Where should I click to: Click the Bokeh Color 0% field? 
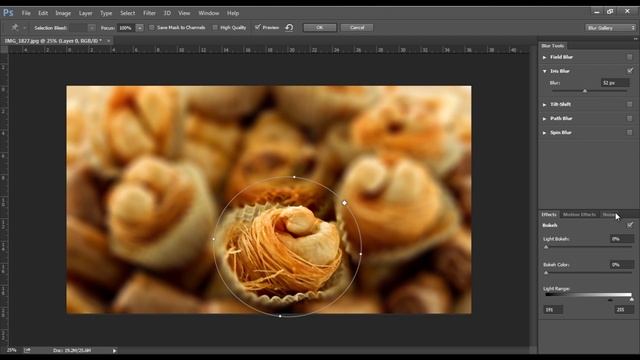pyautogui.click(x=622, y=265)
